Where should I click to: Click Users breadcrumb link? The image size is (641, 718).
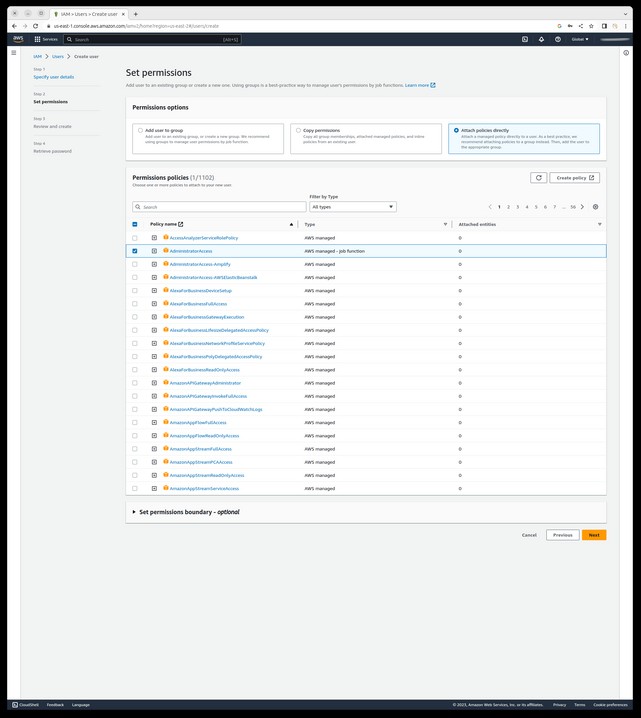58,56
